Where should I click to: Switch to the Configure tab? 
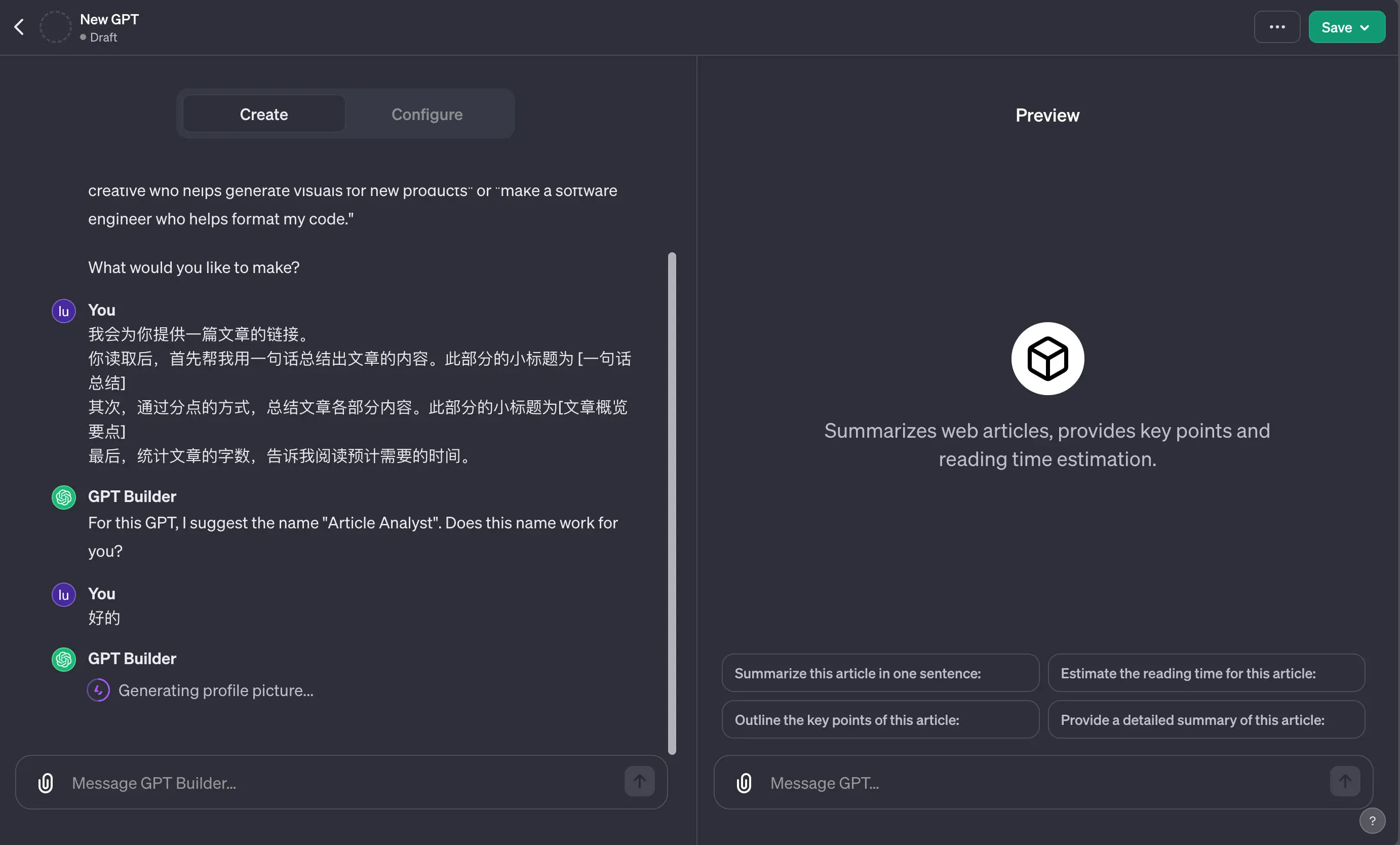click(x=426, y=114)
